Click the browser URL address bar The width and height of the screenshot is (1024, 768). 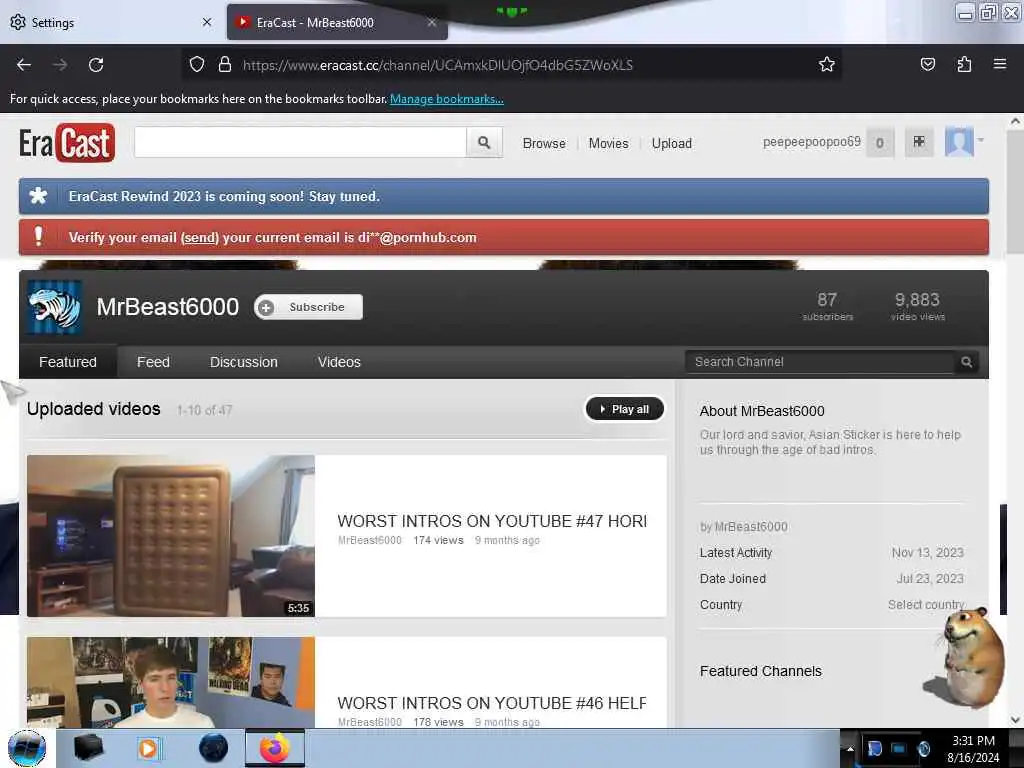tap(509, 65)
